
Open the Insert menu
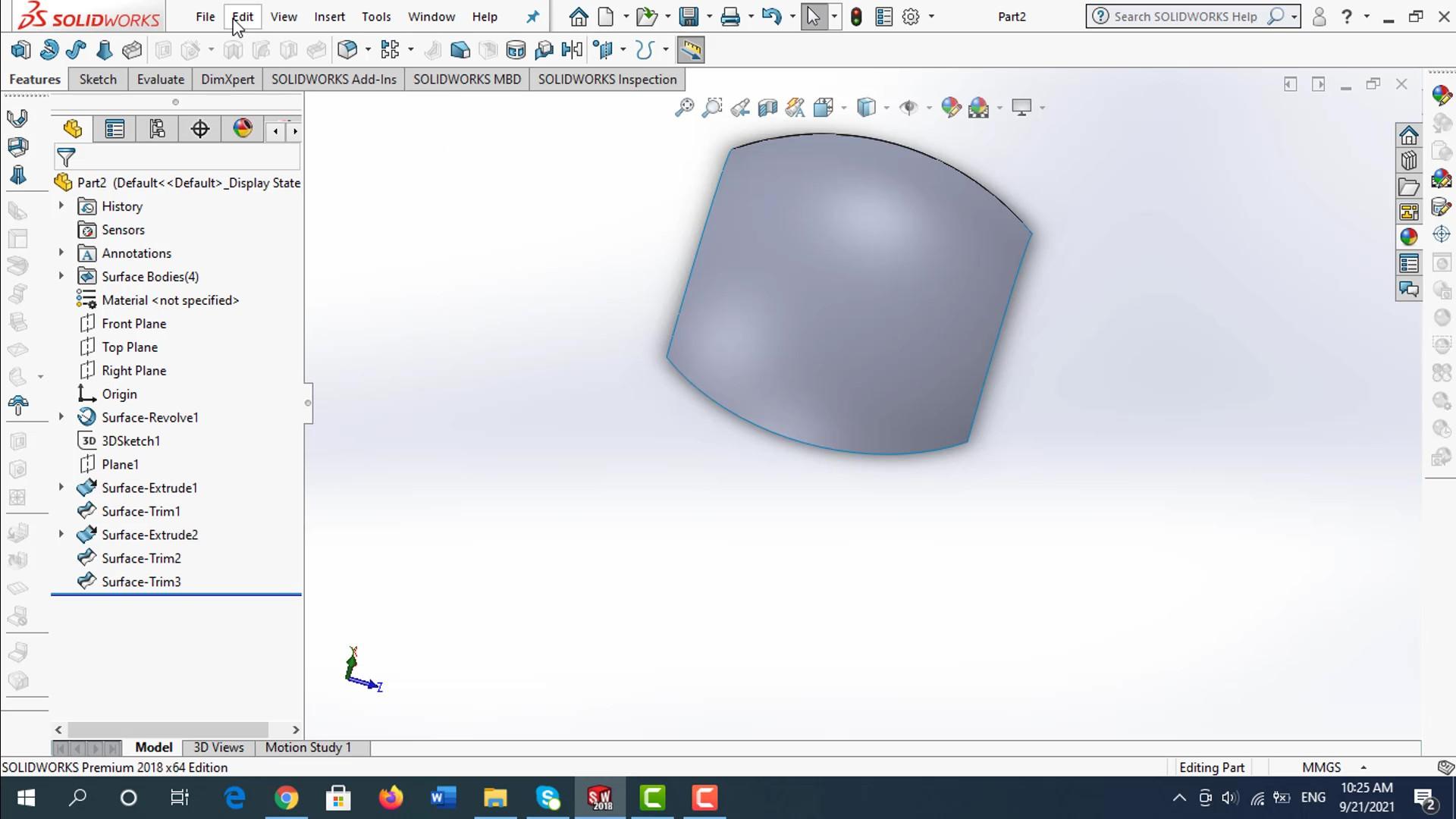click(x=329, y=17)
